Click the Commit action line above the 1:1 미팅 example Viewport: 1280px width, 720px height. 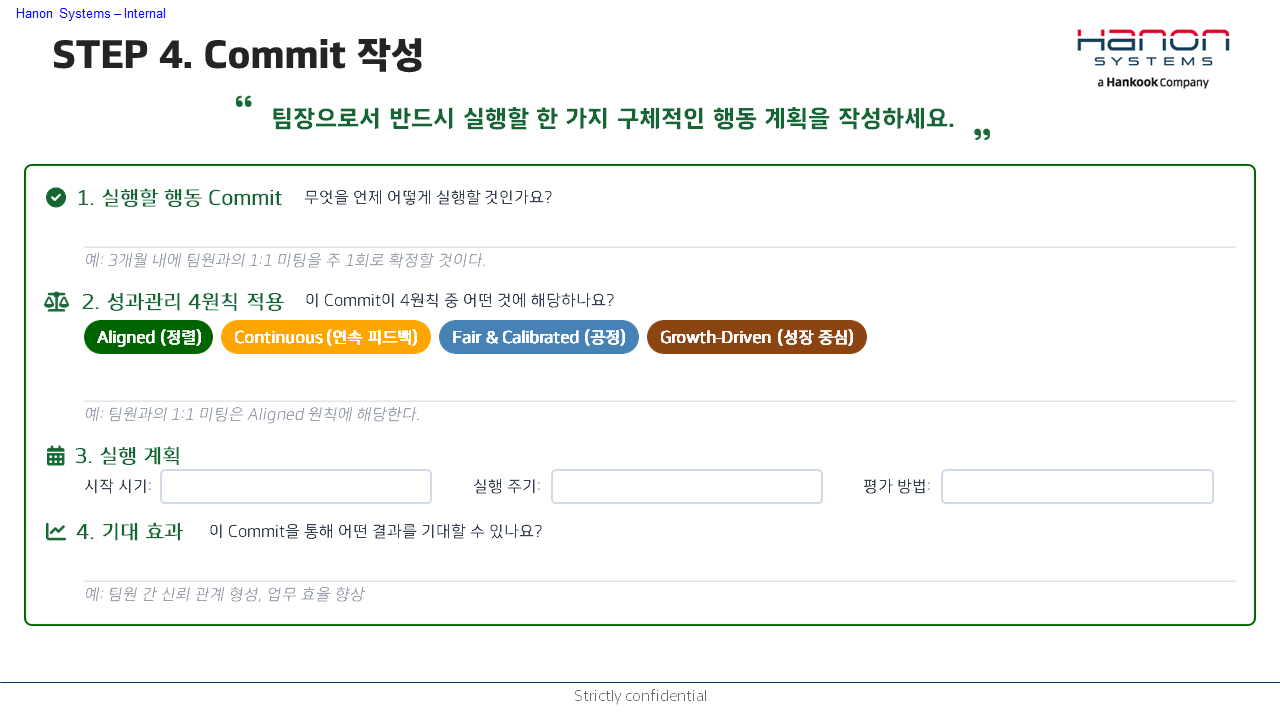[x=660, y=234]
